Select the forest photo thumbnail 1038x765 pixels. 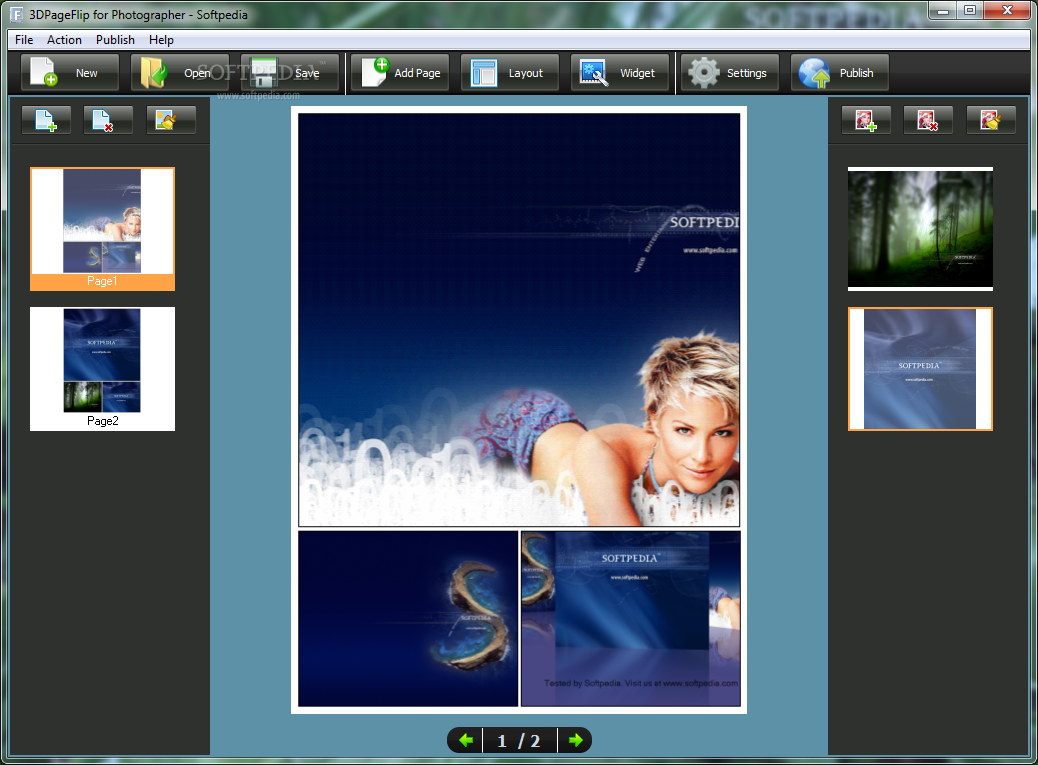tap(920, 229)
